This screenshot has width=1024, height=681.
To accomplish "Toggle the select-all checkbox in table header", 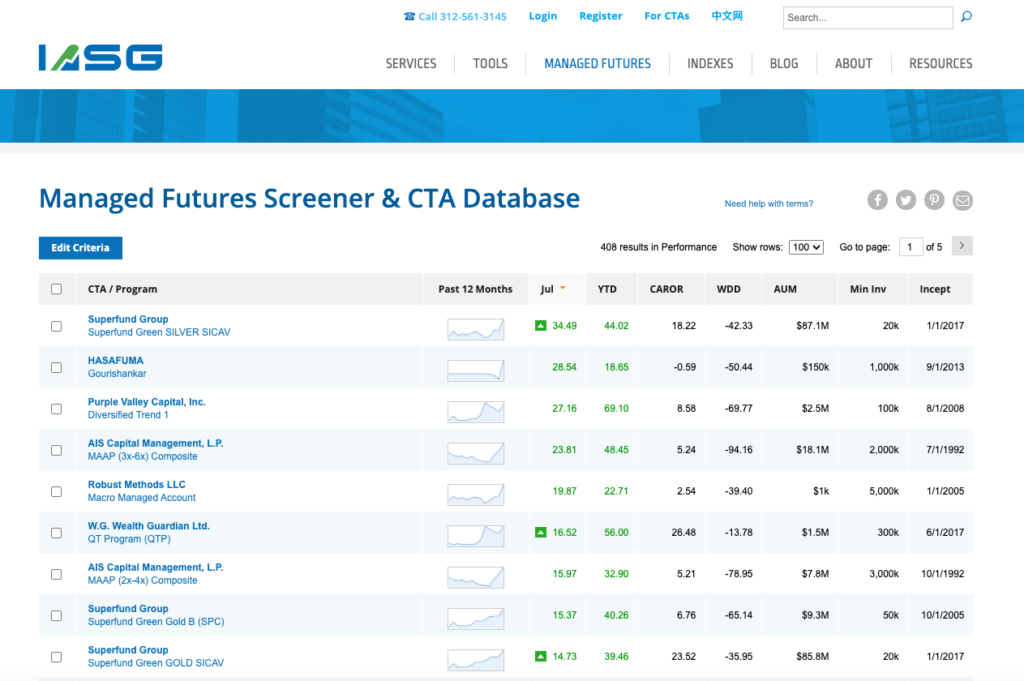I will click(x=56, y=289).
